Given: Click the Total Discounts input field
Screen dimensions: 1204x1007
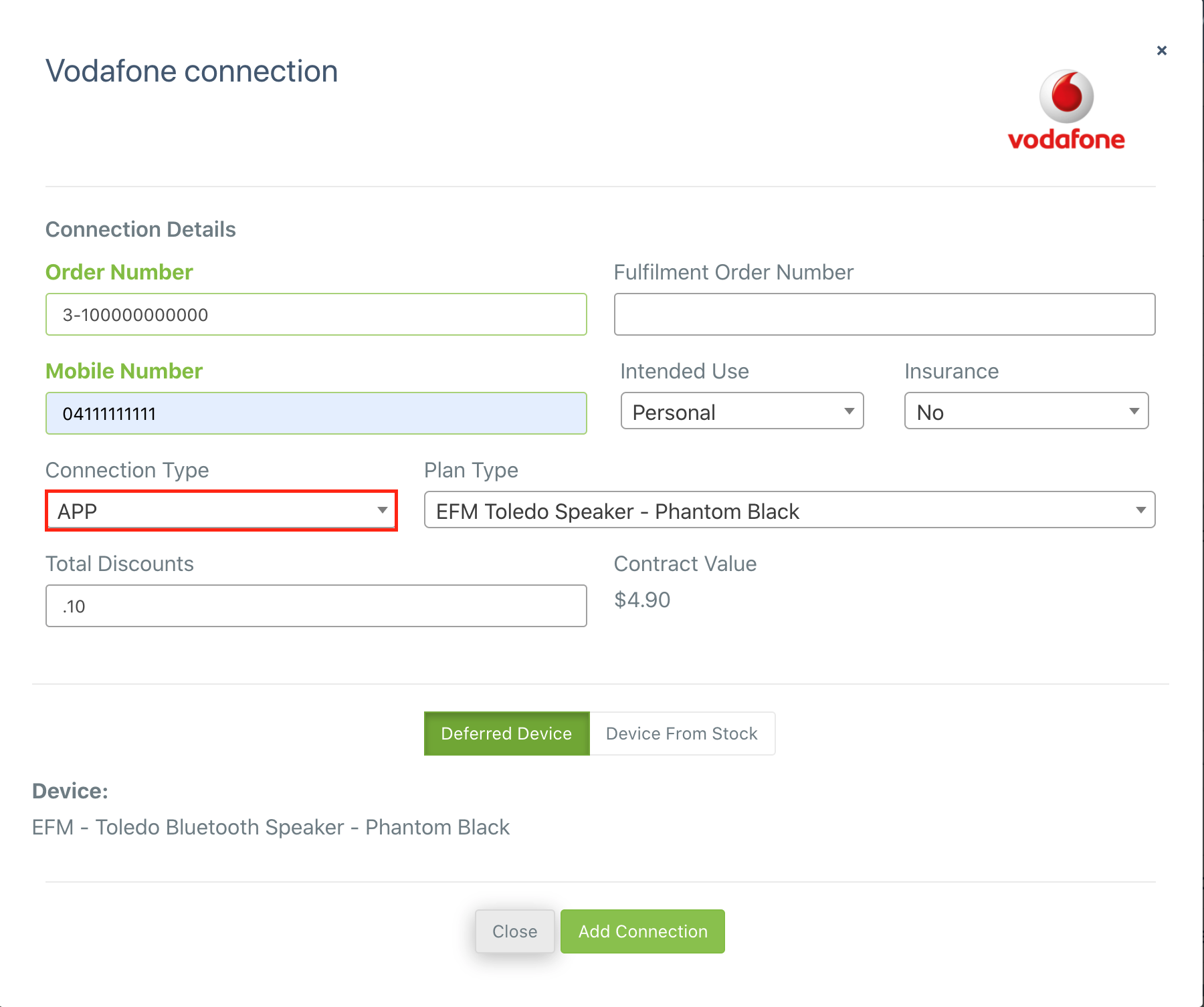Looking at the screenshot, I should click(x=316, y=606).
